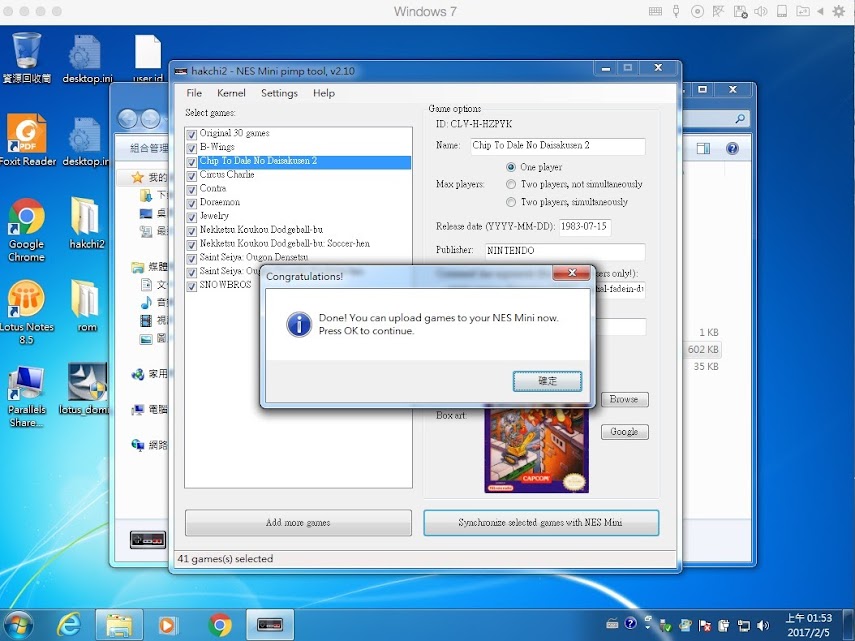
Task: Open Foxit Reader desktop shortcut
Action: (26, 140)
